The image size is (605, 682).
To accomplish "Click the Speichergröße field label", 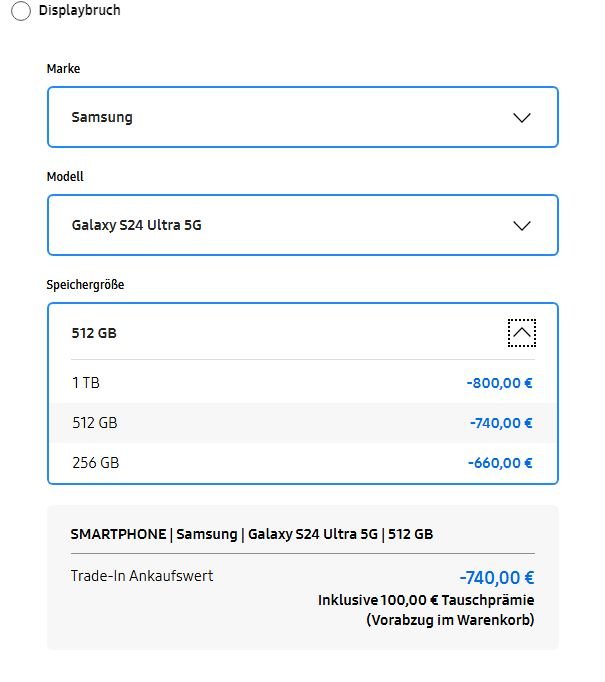I will [85, 285].
